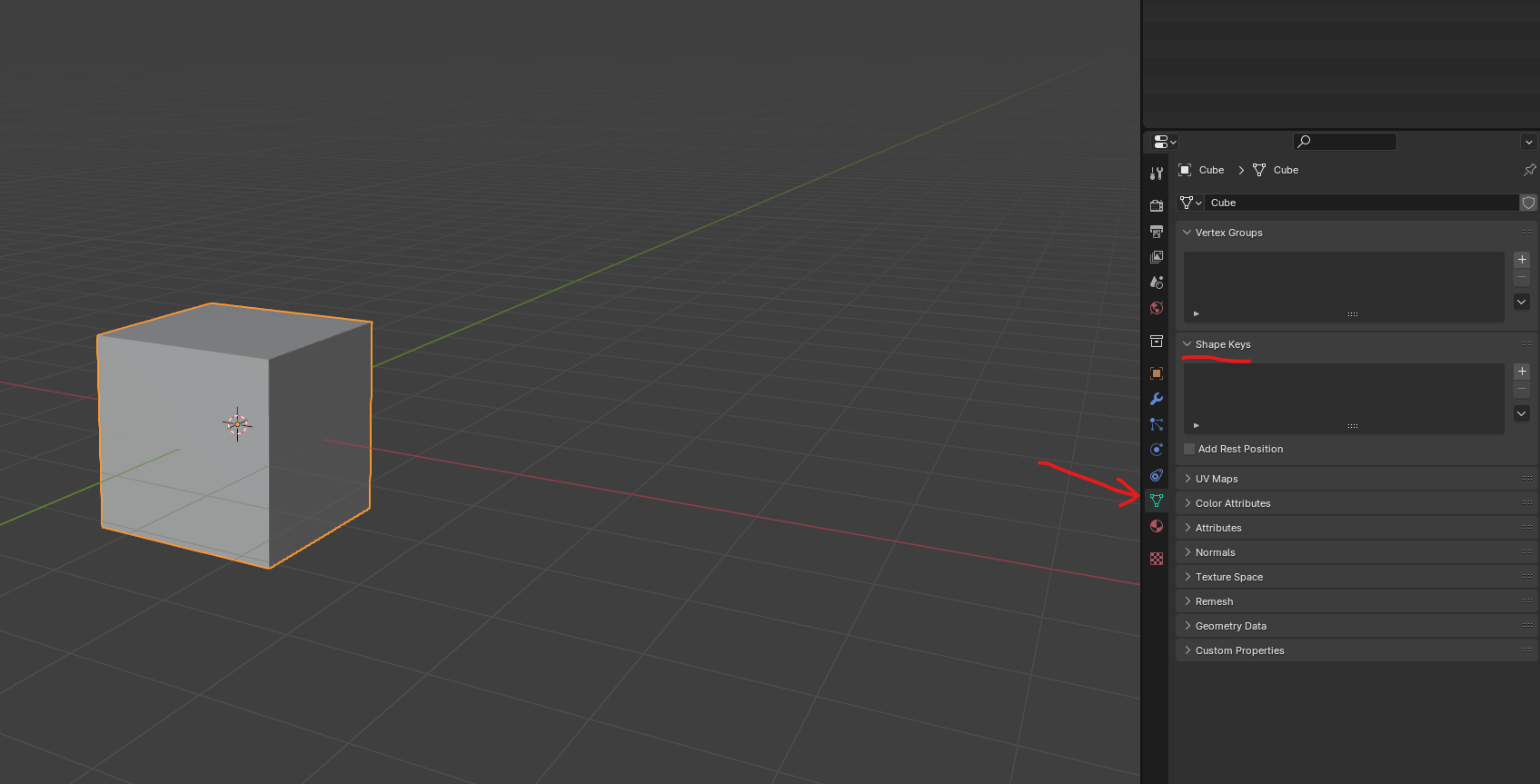Click the Cube mesh name field
This screenshot has width=1540, height=784.
pyautogui.click(x=1362, y=203)
